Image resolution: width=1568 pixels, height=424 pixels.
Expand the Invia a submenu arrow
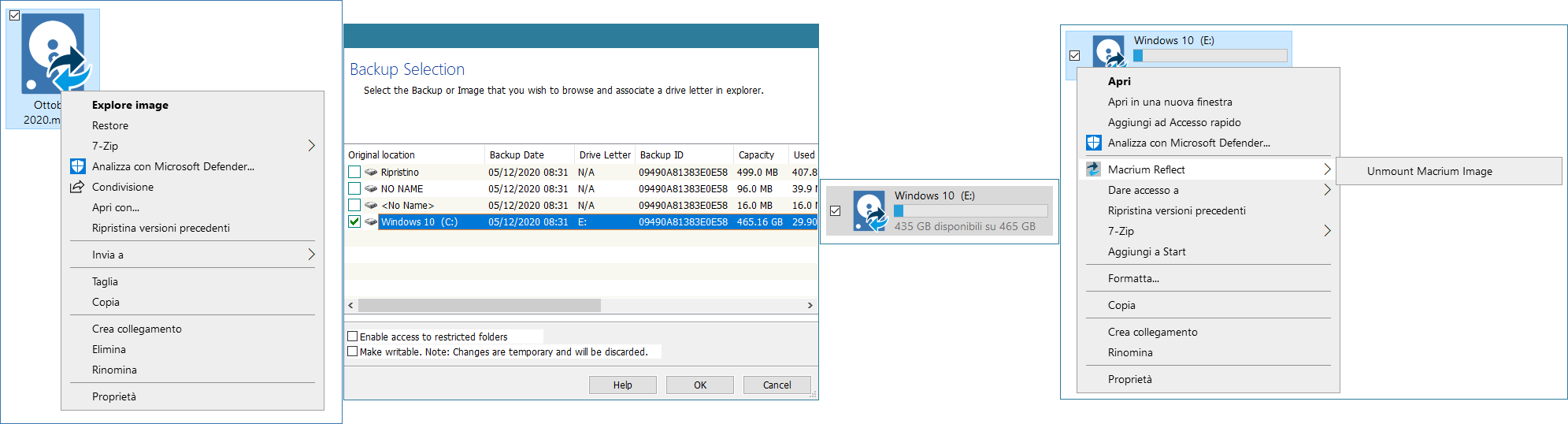click(311, 255)
